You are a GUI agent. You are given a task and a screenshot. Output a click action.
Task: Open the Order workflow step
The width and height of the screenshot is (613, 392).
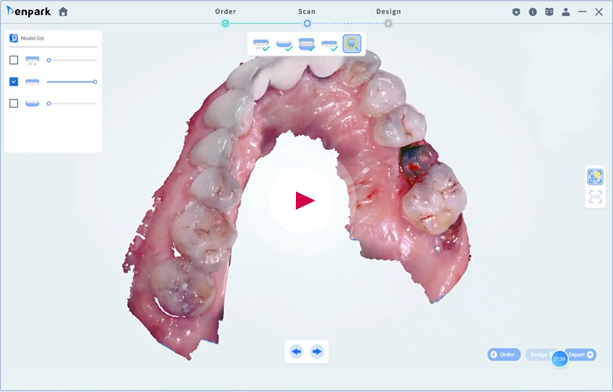[x=226, y=23]
